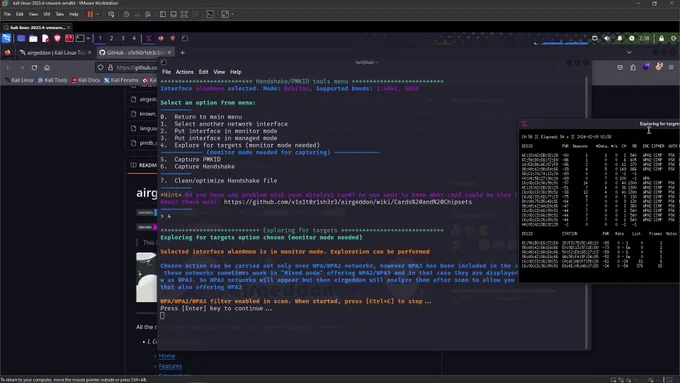Screen dimensions: 680x383
Task: Go to Firefox home page icon
Action: (47, 68)
